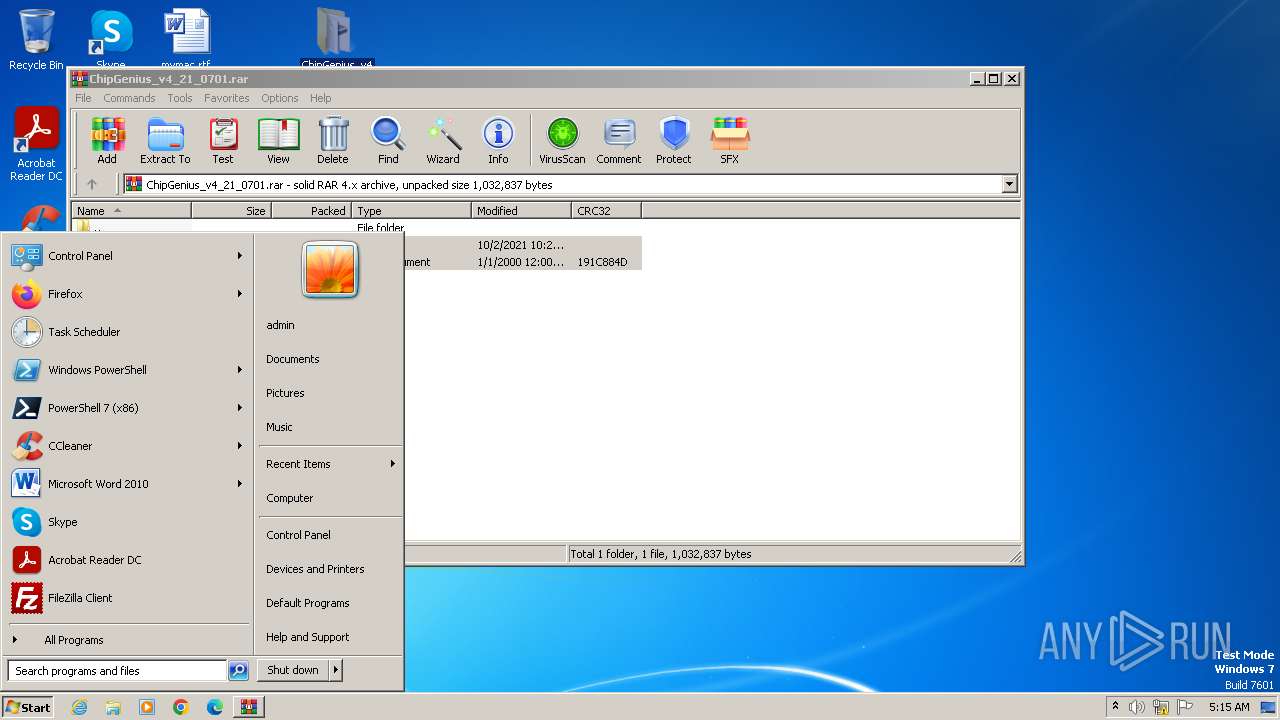Open the Tools menu
Viewport: 1280px width, 720px height.
coord(180,98)
